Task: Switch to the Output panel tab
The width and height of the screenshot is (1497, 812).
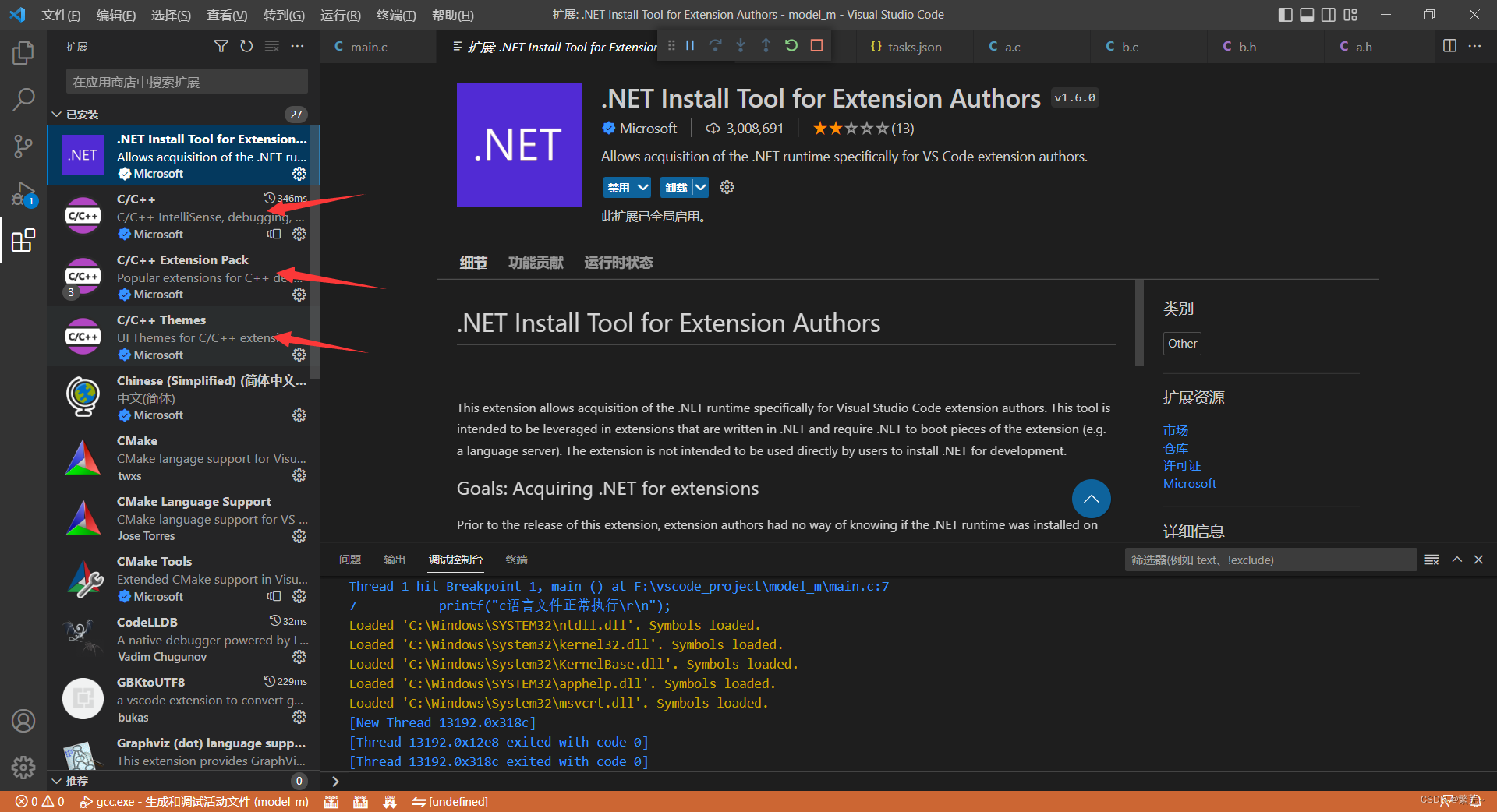Action: tap(395, 560)
